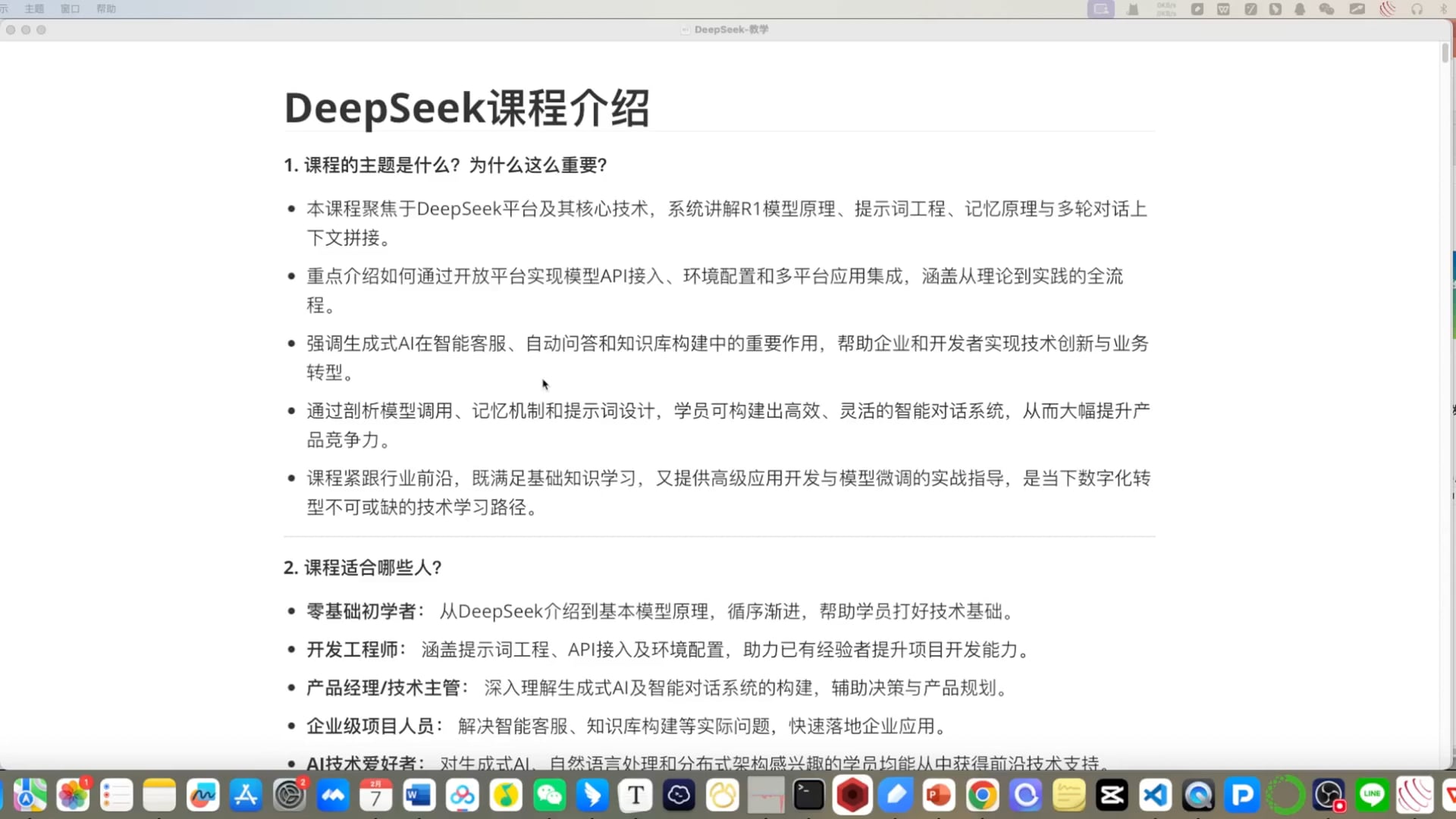Open LINE from the Dock
The height and width of the screenshot is (819, 1456).
coord(1371,796)
